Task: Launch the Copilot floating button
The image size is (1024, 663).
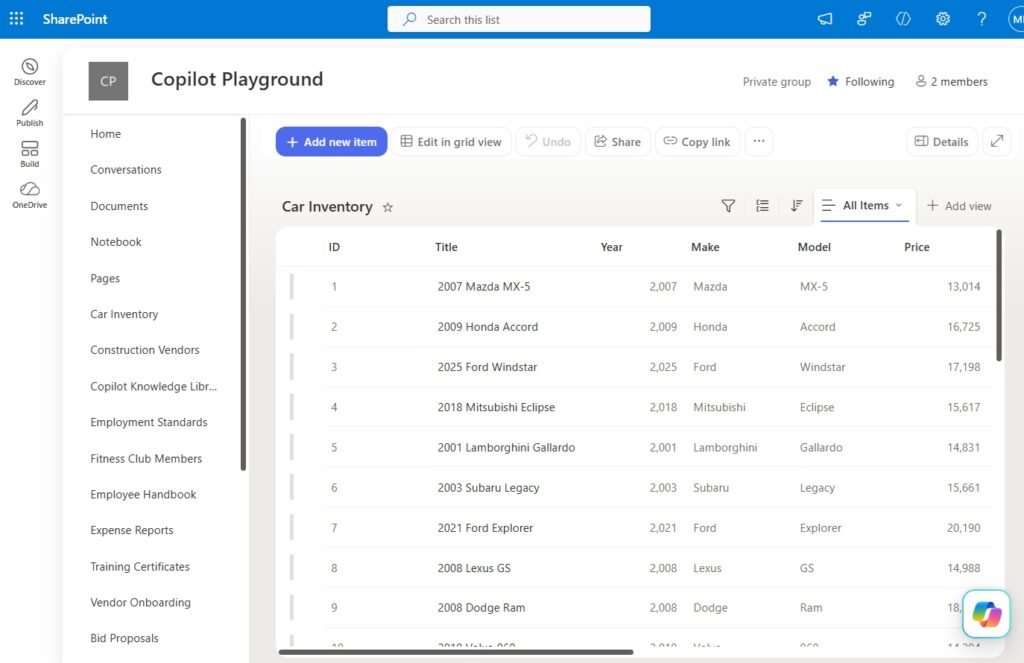Action: pos(986,614)
